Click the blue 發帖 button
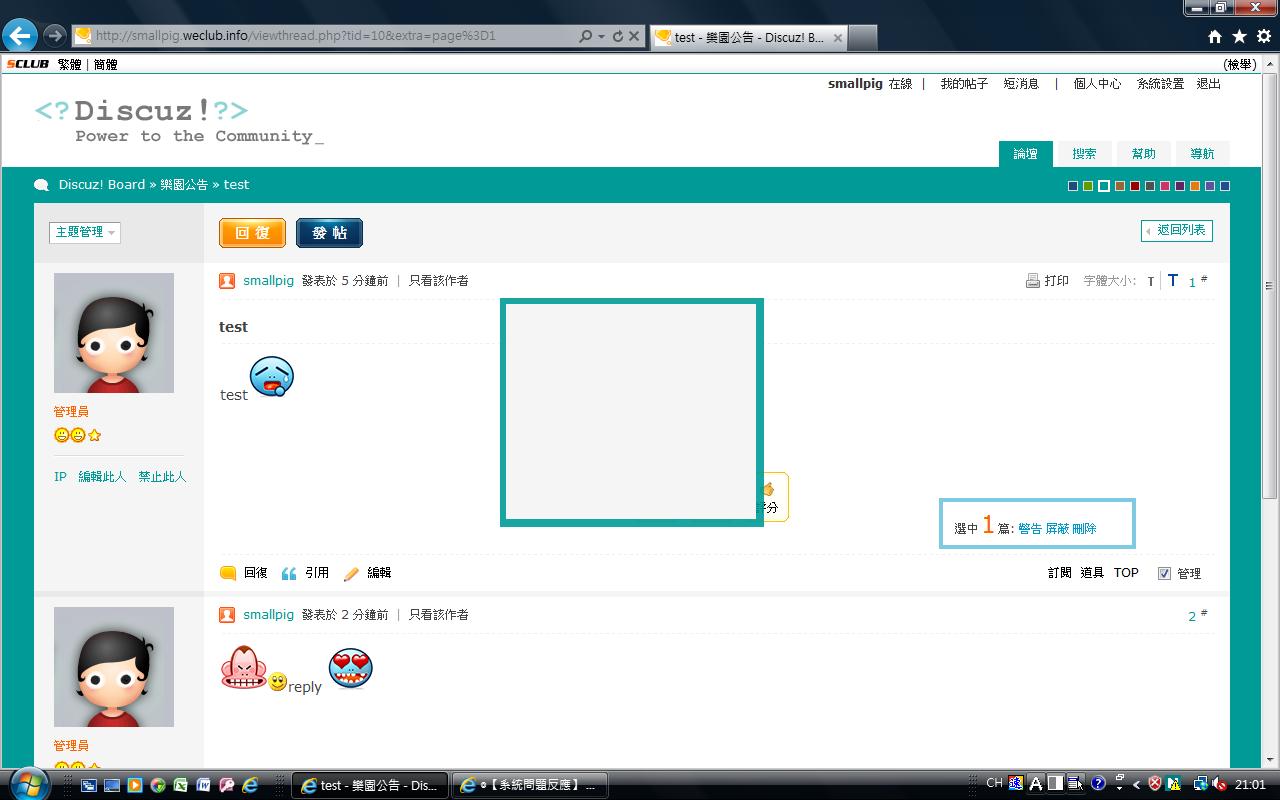This screenshot has width=1280, height=800. tap(330, 233)
